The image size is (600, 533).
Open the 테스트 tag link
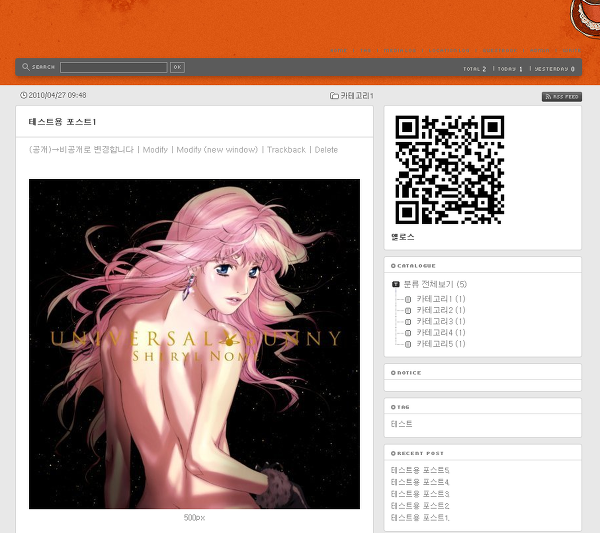(x=401, y=424)
